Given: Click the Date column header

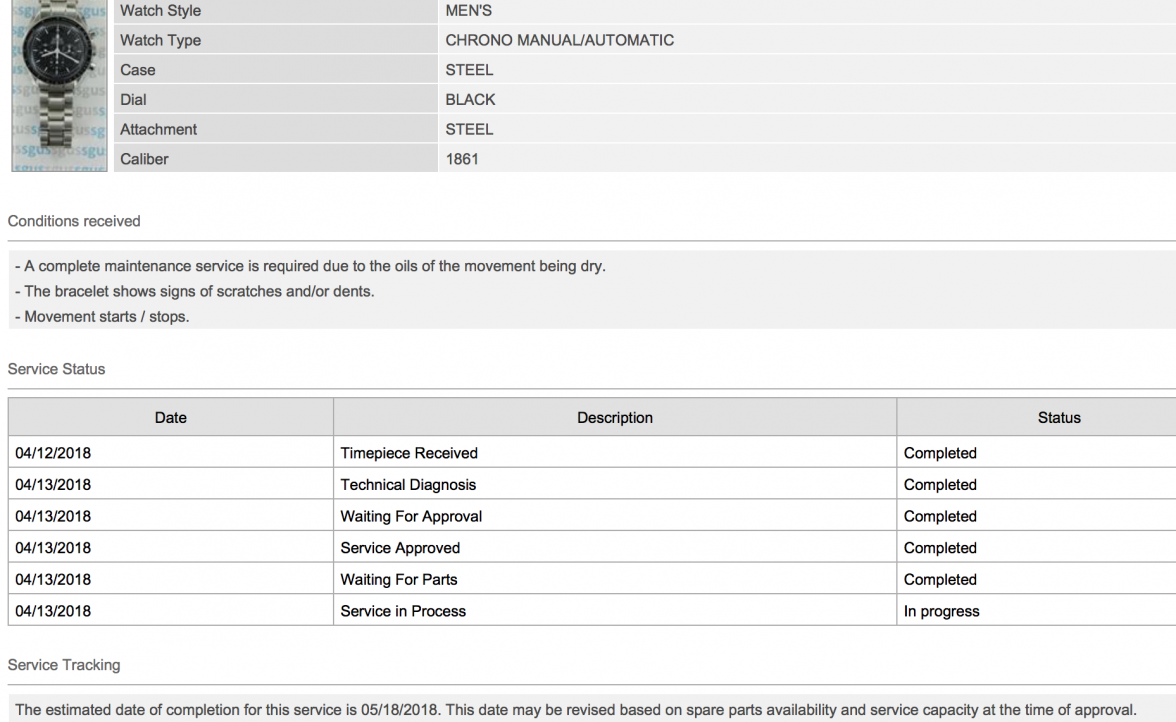Looking at the screenshot, I should [170, 418].
